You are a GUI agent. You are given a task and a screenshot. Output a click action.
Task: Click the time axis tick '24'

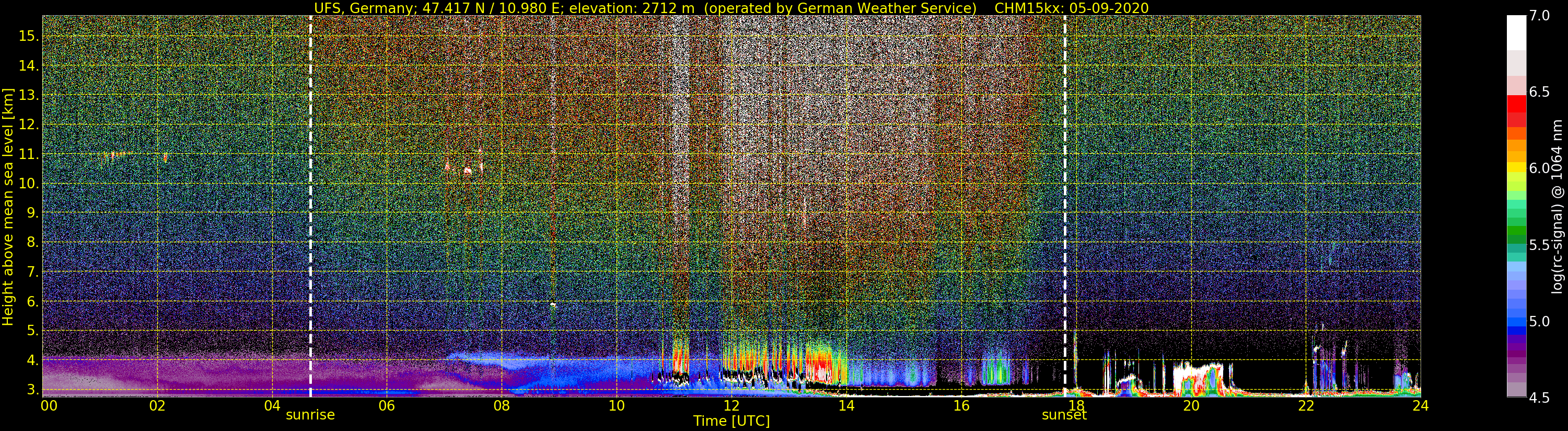click(x=1421, y=405)
